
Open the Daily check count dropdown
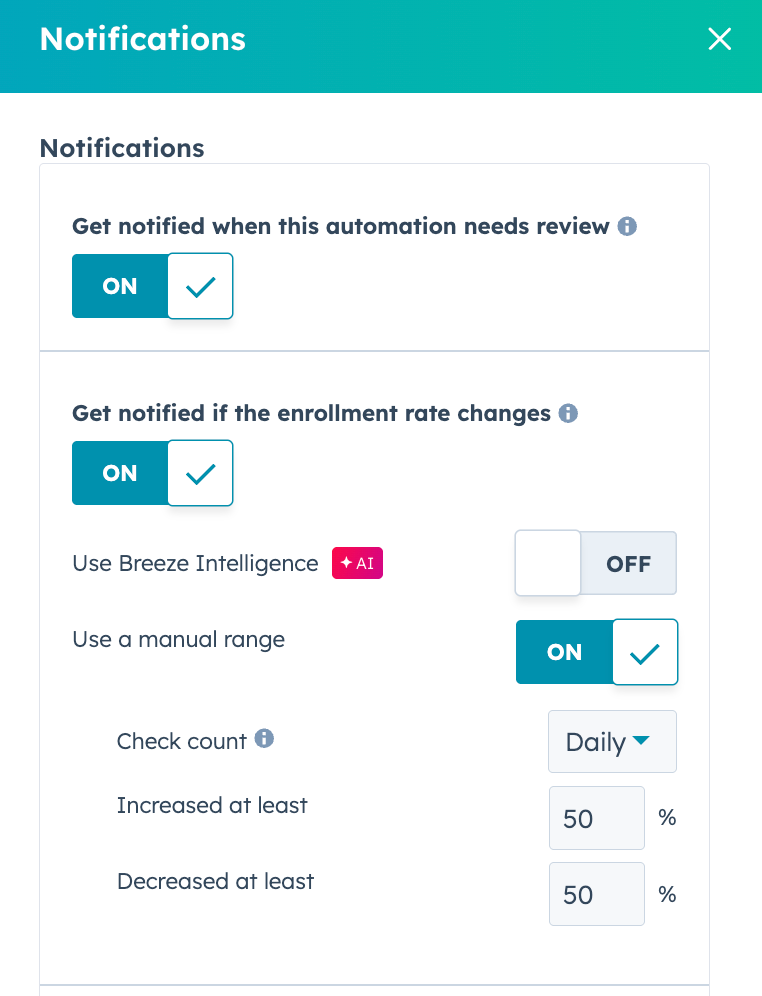tap(612, 741)
